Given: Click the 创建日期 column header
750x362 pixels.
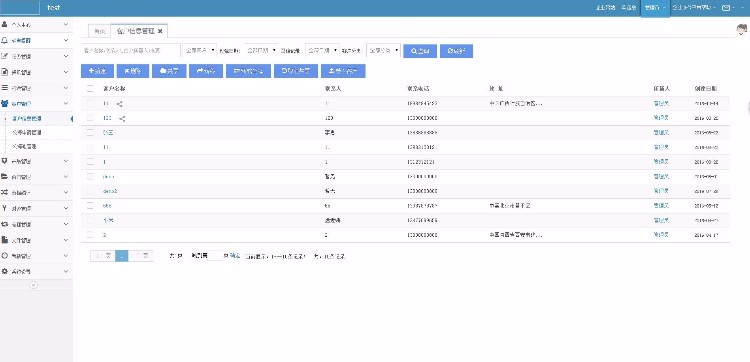Looking at the screenshot, I should [706, 88].
